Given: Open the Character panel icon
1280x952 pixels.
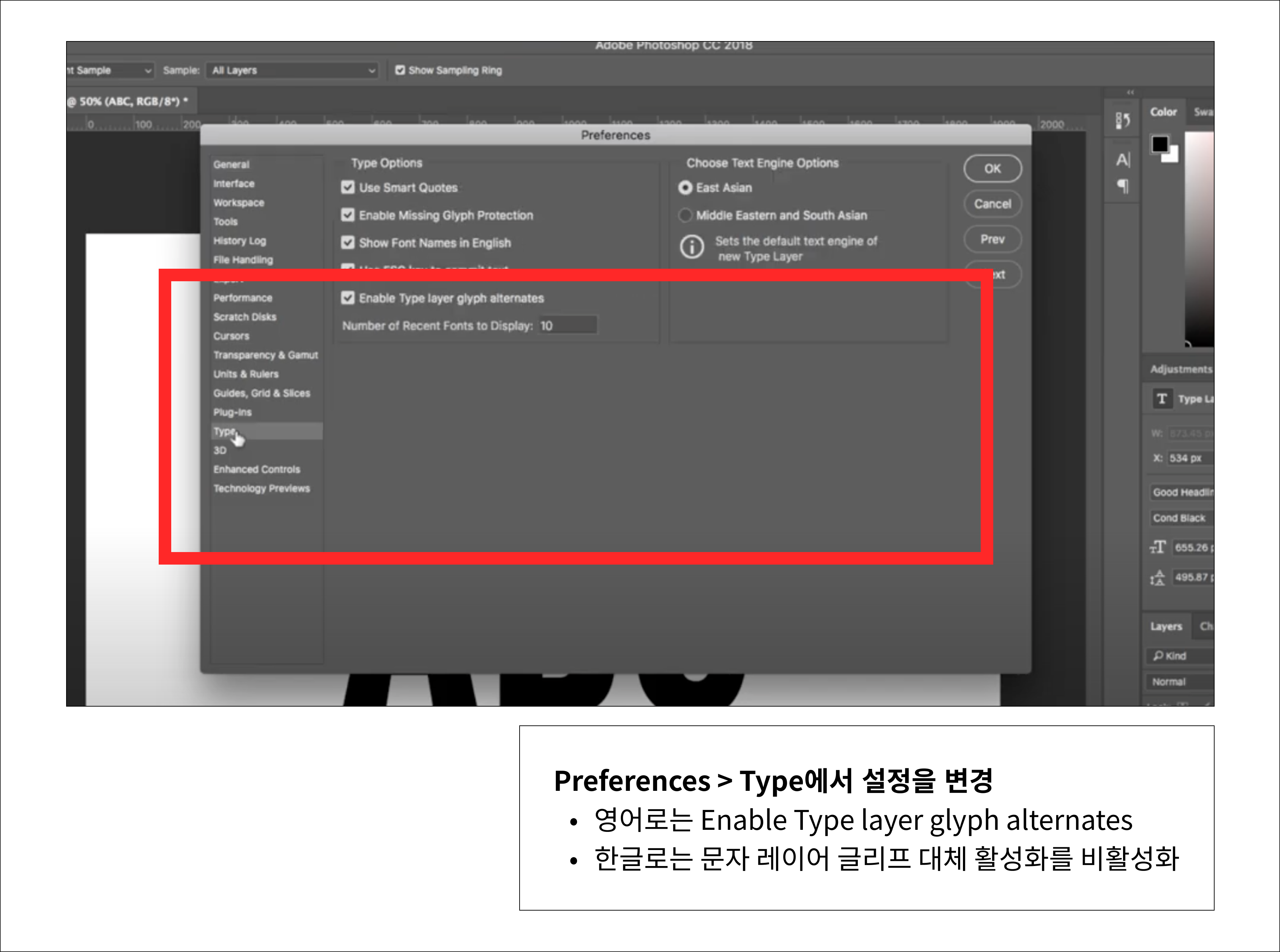Looking at the screenshot, I should pyautogui.click(x=1123, y=160).
